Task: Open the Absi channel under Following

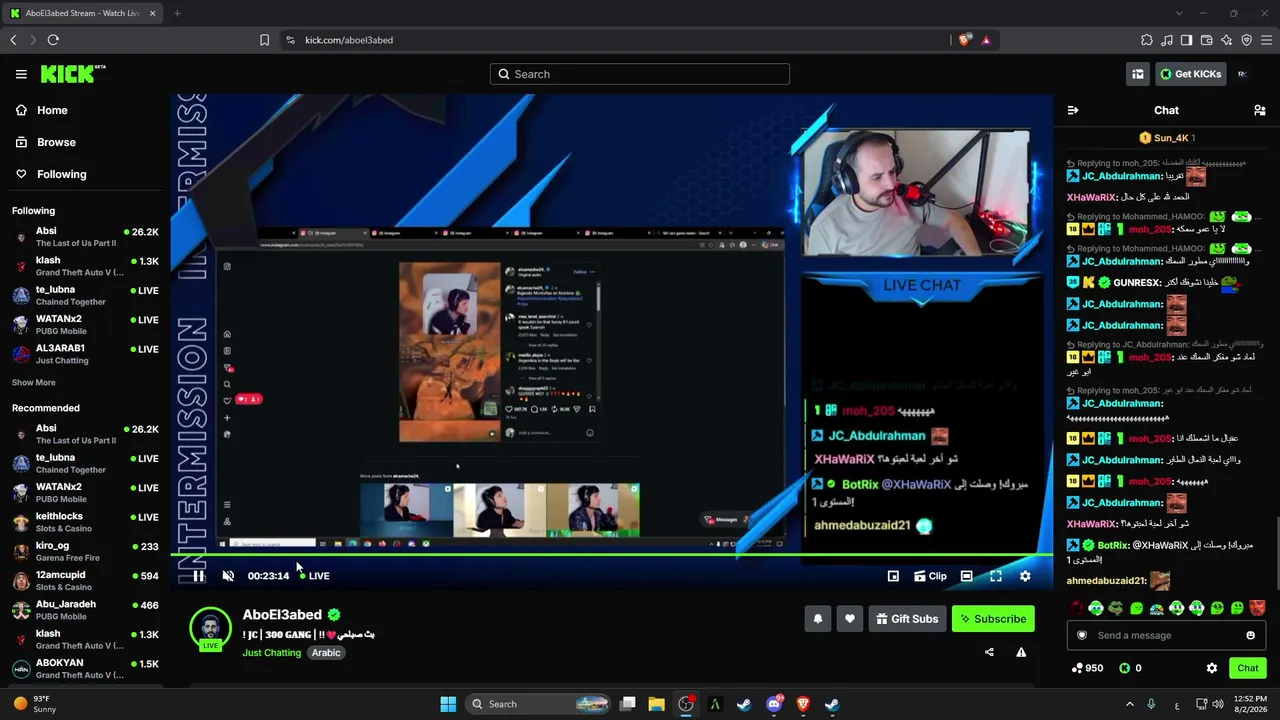Action: tap(85, 237)
